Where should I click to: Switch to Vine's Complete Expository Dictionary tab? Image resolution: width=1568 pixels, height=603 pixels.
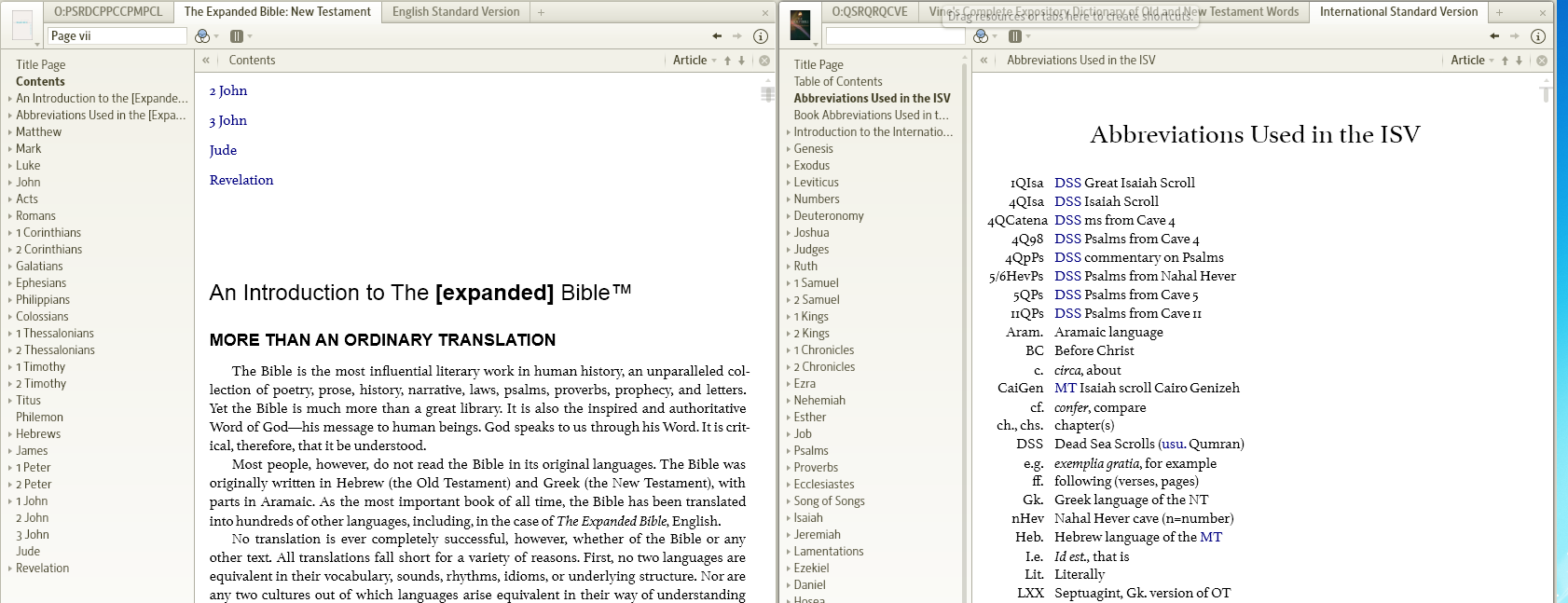tap(1114, 12)
